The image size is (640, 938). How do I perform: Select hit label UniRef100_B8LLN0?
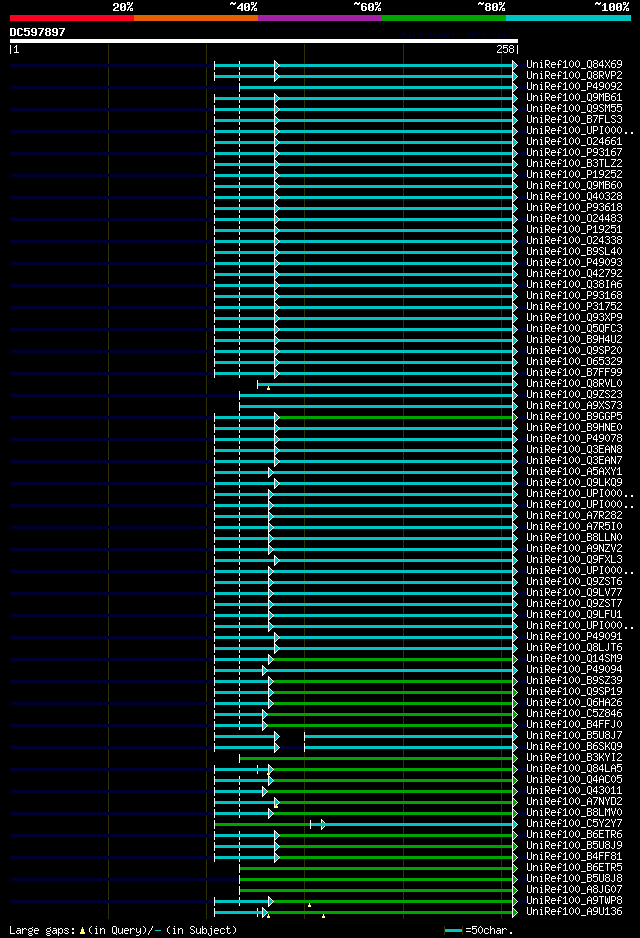574,537
